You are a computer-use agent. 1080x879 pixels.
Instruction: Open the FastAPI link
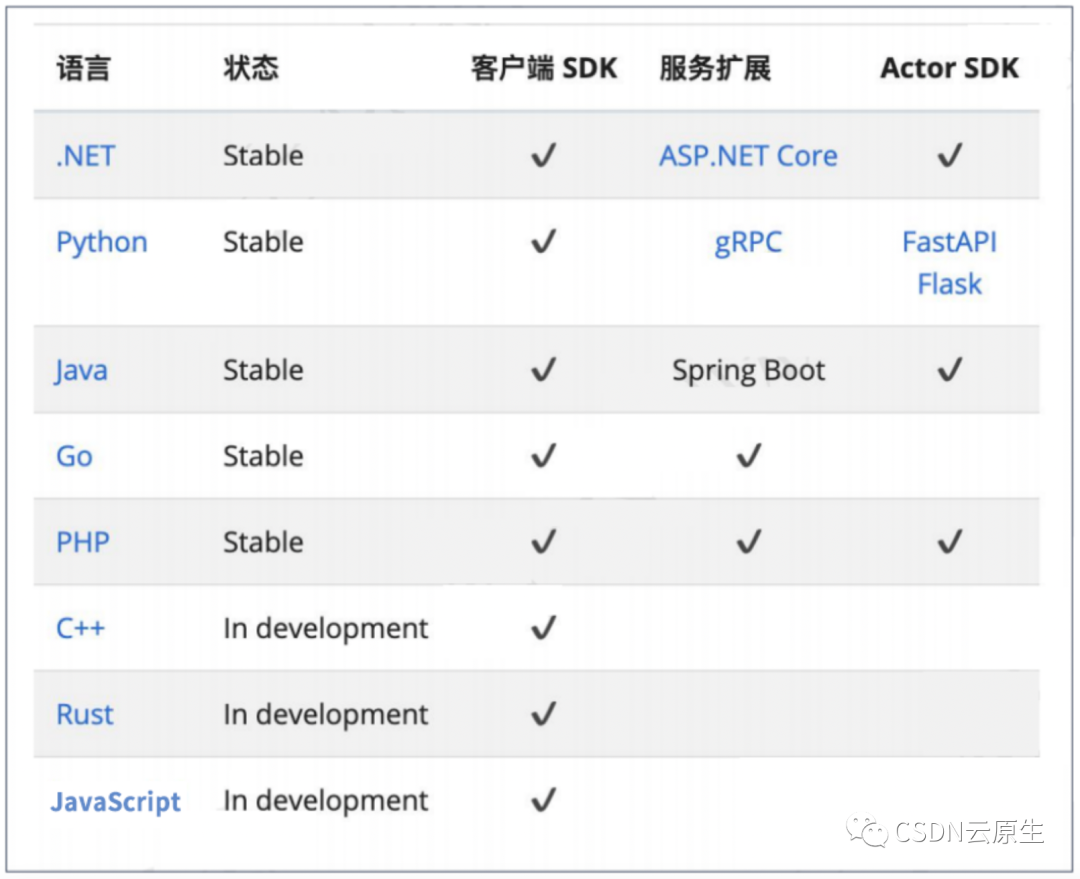(949, 243)
